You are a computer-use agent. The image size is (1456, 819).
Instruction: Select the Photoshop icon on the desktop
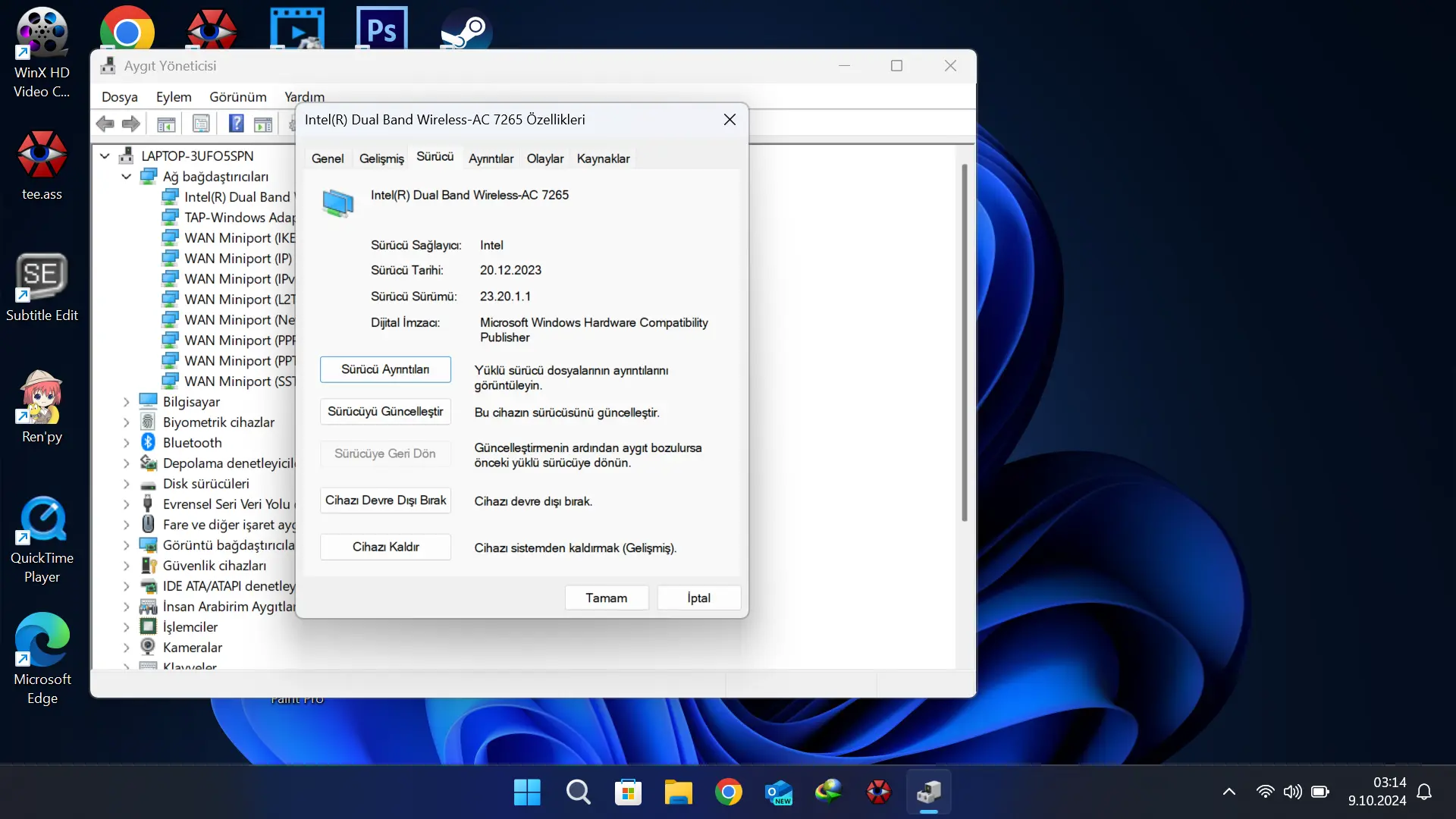[x=381, y=29]
